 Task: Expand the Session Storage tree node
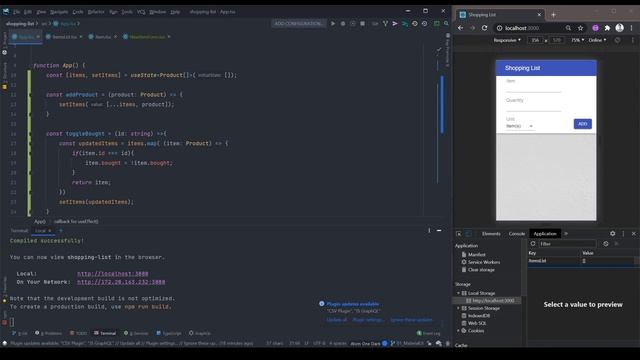click(458, 308)
